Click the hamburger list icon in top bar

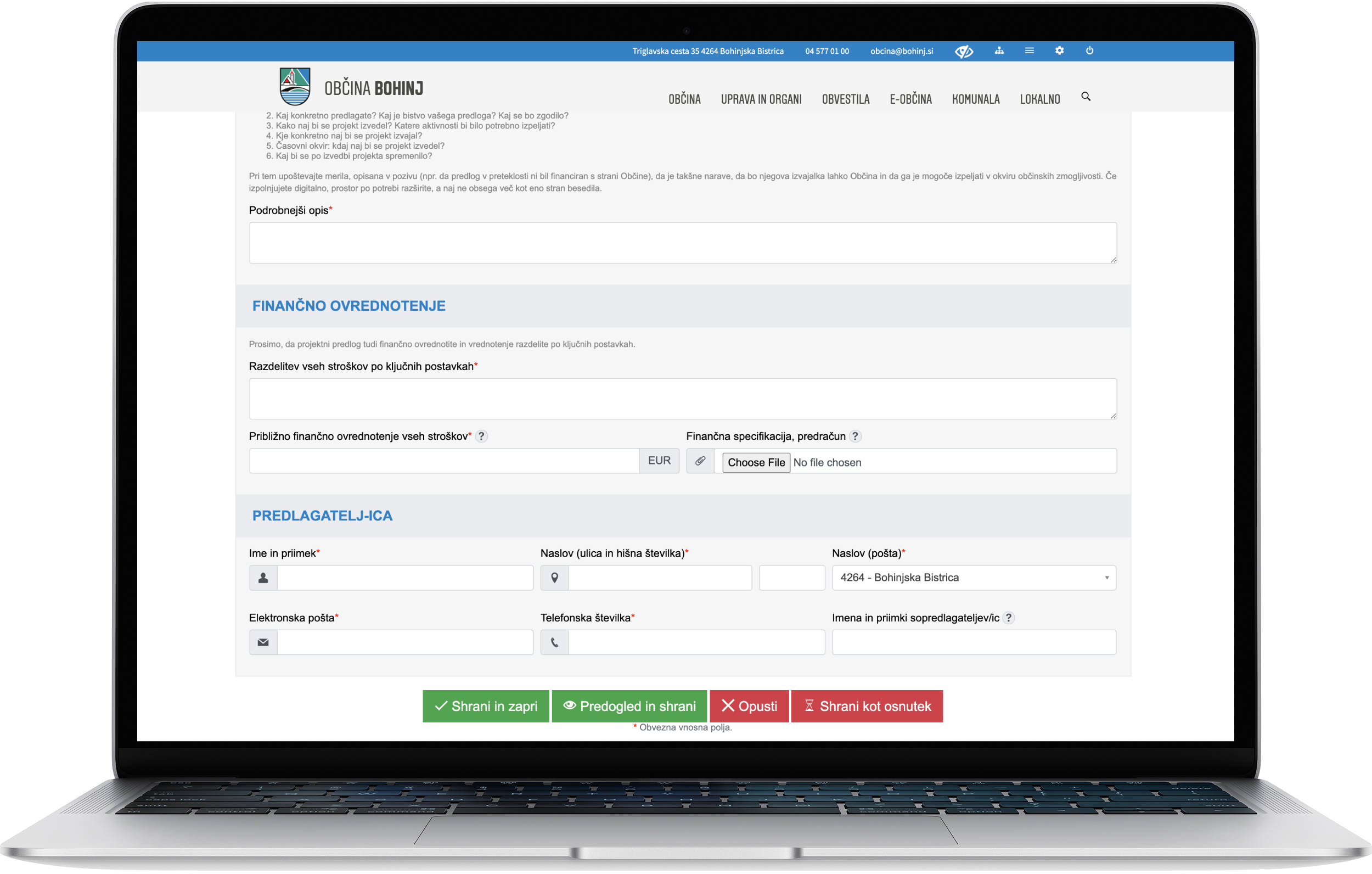click(x=1029, y=51)
